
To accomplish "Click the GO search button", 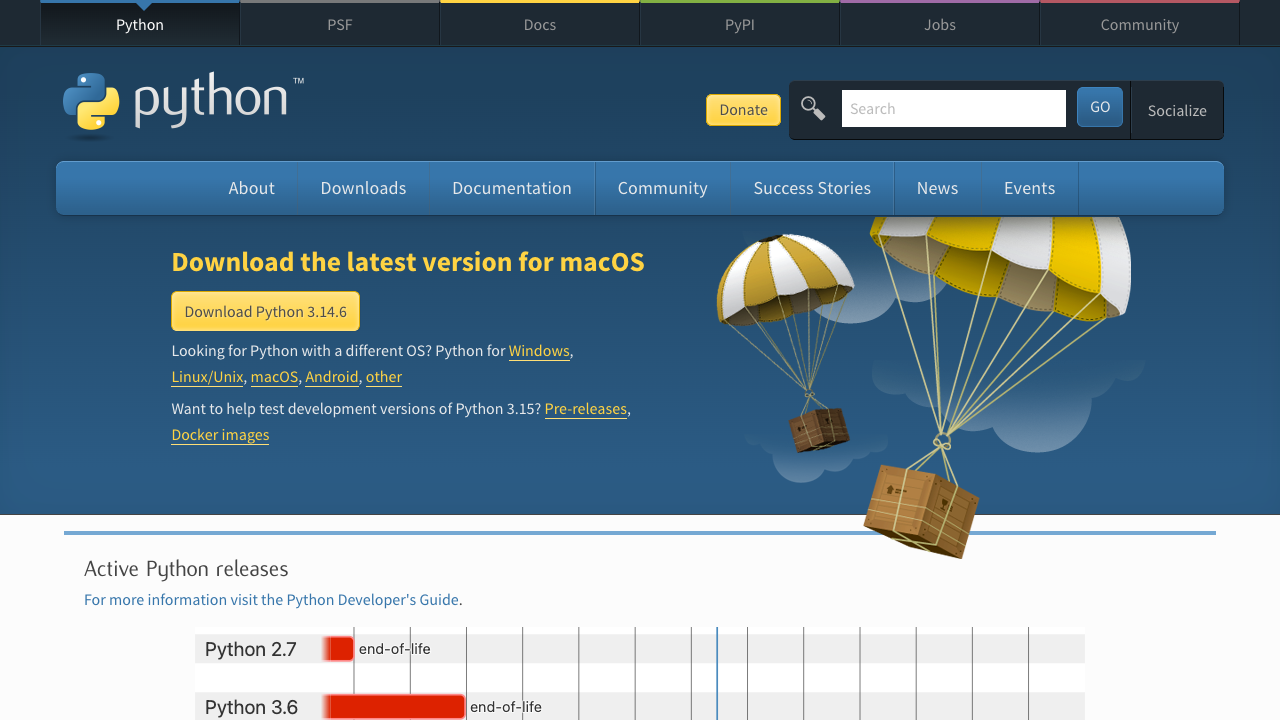I will click(1100, 107).
